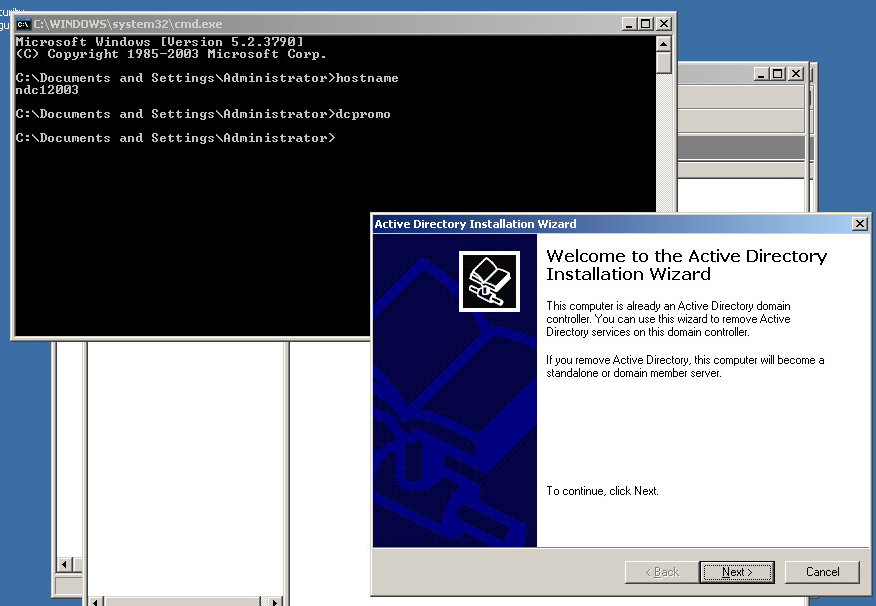Click 'To continue, click Next.' text
Screen dimensions: 876x606
click(602, 491)
